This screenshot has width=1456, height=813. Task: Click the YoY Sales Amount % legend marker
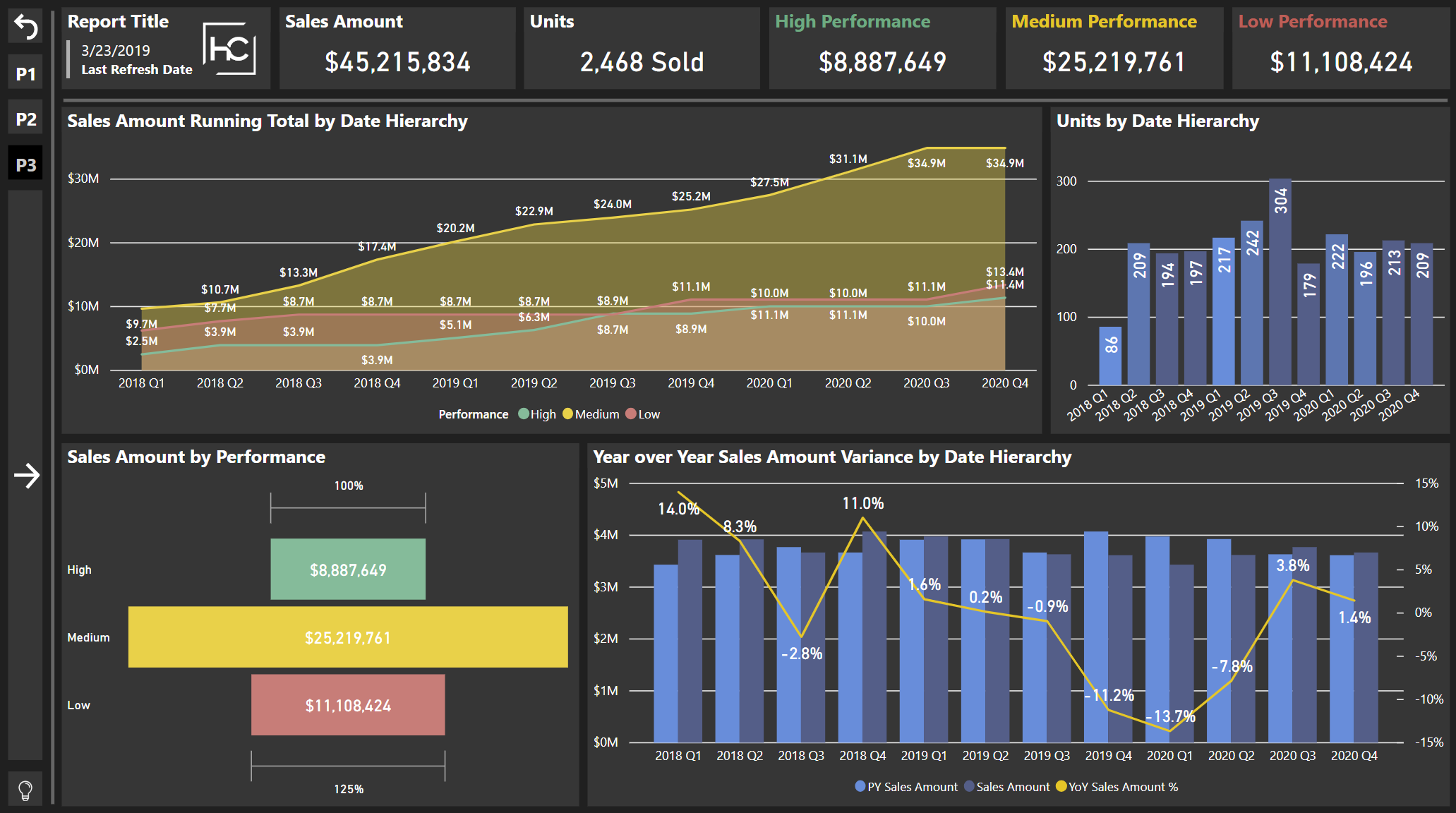click(x=1061, y=786)
